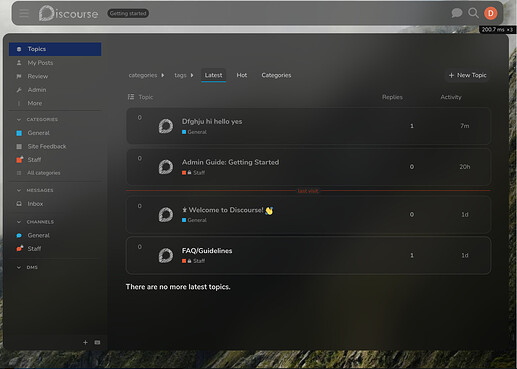Sort by Replies column header
Screen dimensions: 517x369
click(392, 97)
